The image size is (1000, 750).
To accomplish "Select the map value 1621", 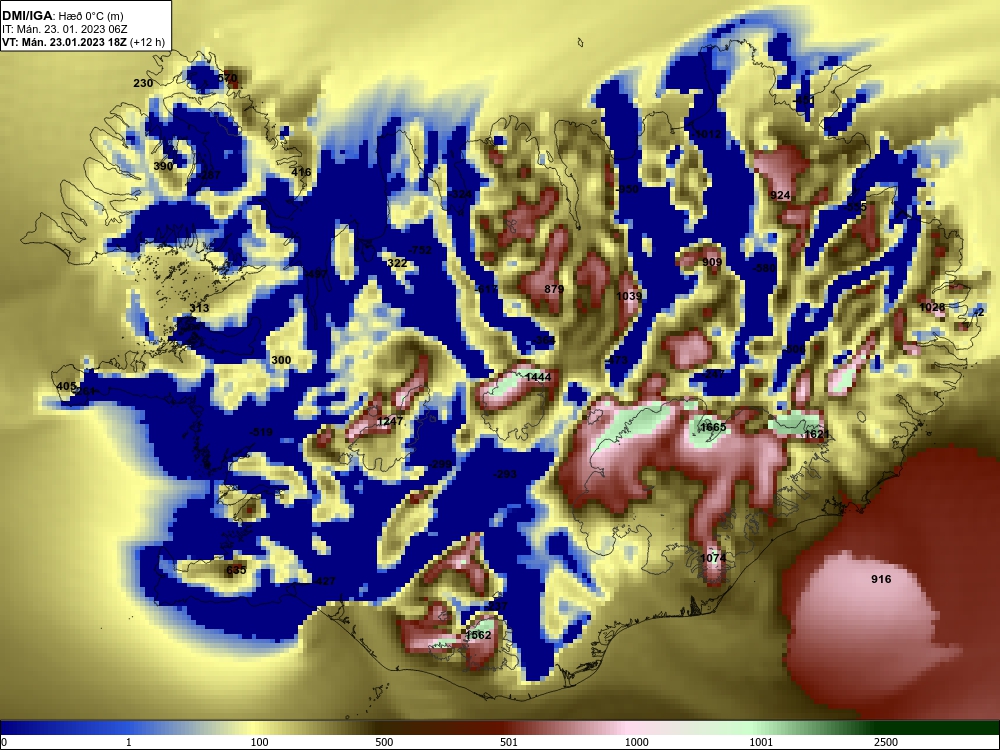I will pos(817,434).
